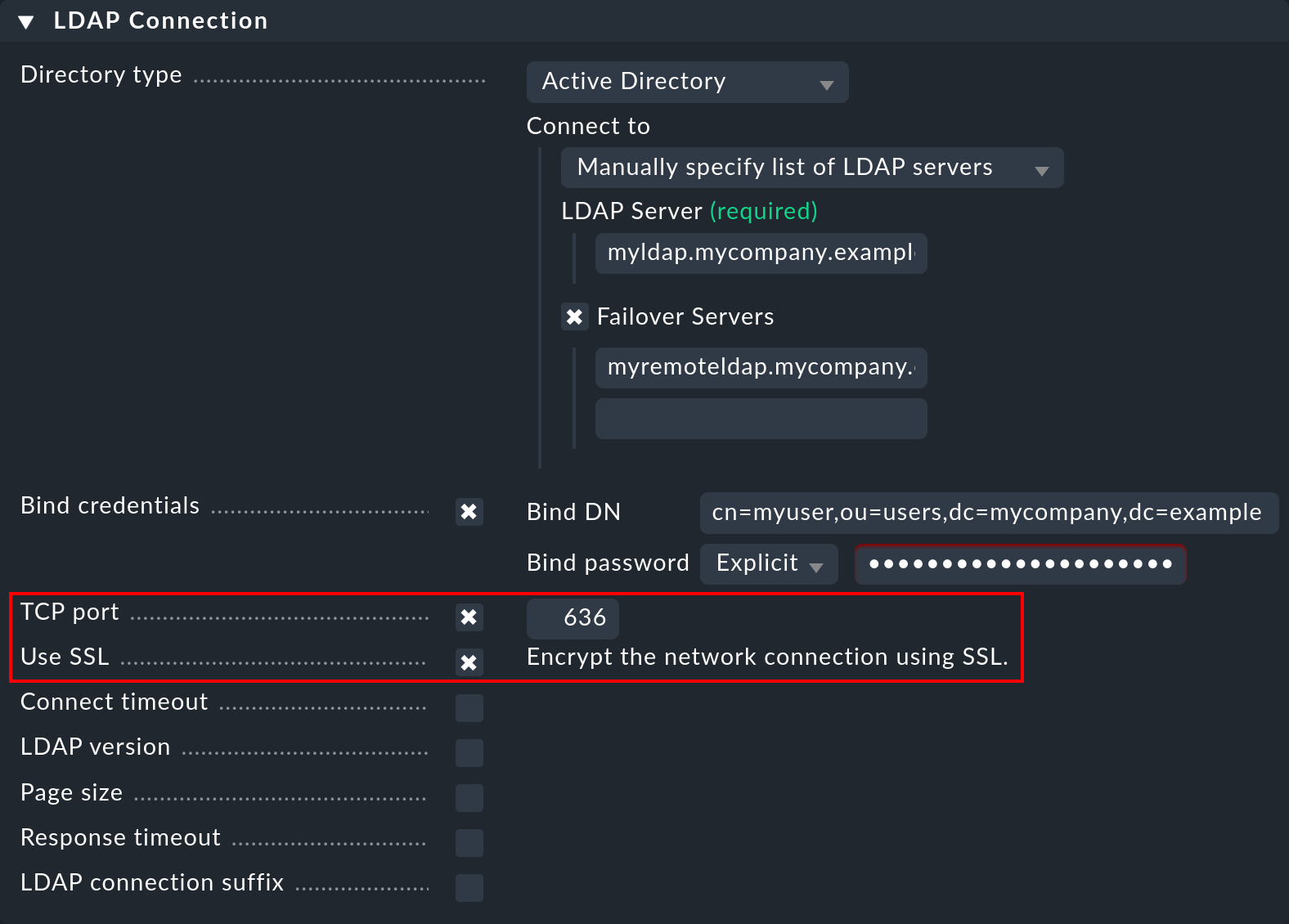The image size is (1289, 924).
Task: Enable the LDAP version checkbox
Action: click(x=469, y=753)
